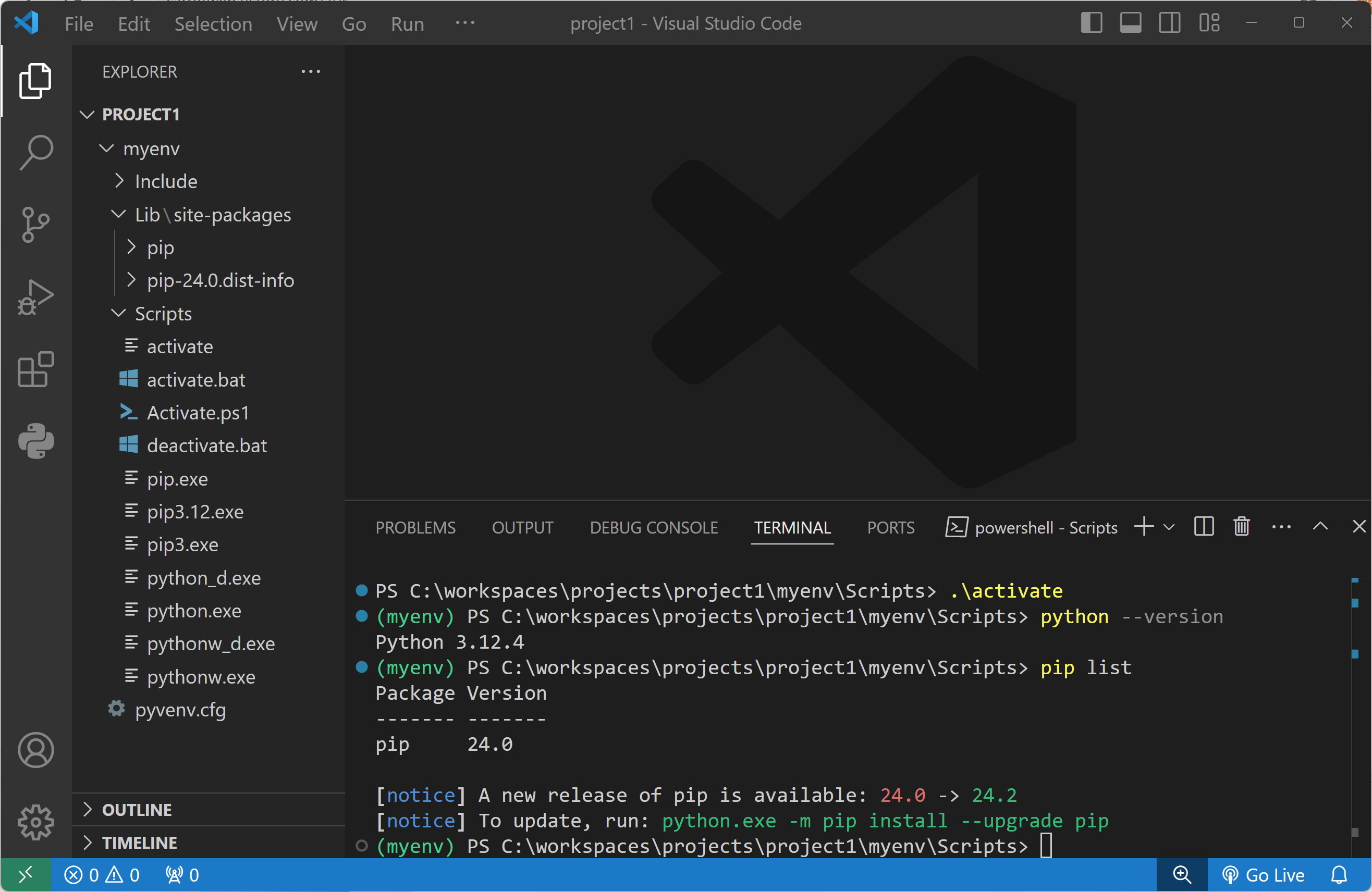Screen dimensions: 1372x892
Task: Open the errors and warnings indicator
Action: pyautogui.click(x=102, y=875)
